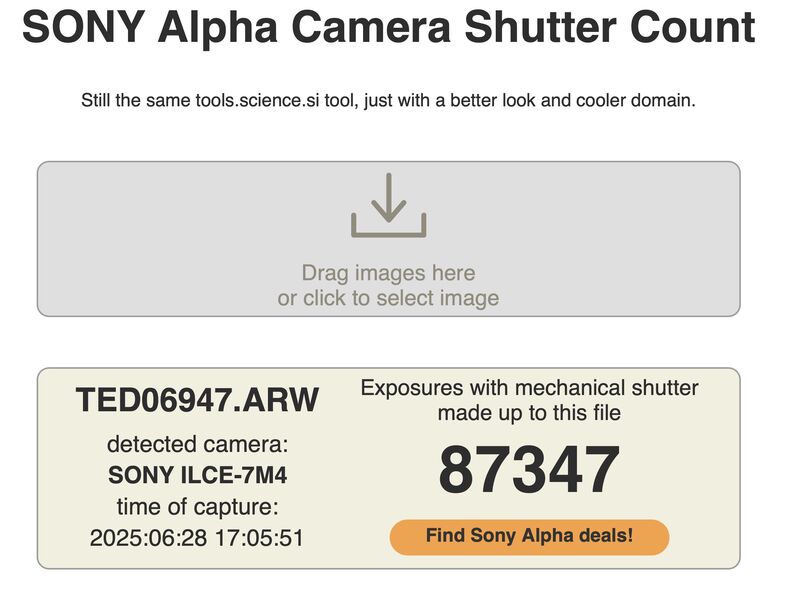Click the 'or click to select image' text
Viewport: 800px width, 598px height.
pyautogui.click(x=388, y=298)
